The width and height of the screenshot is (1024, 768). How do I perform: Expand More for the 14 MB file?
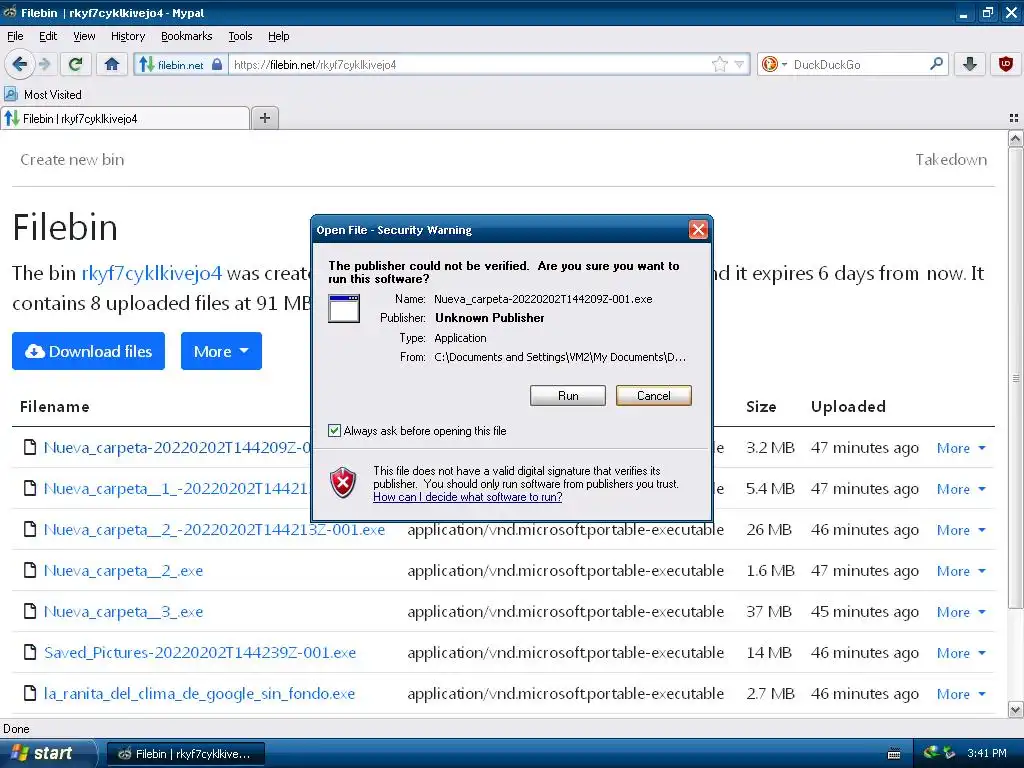(x=961, y=652)
